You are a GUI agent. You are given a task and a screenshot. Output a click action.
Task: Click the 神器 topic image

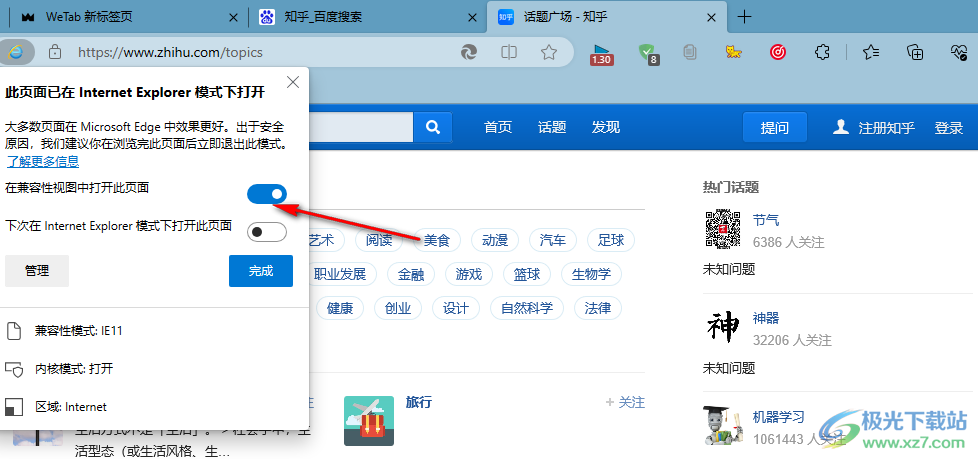click(x=723, y=327)
